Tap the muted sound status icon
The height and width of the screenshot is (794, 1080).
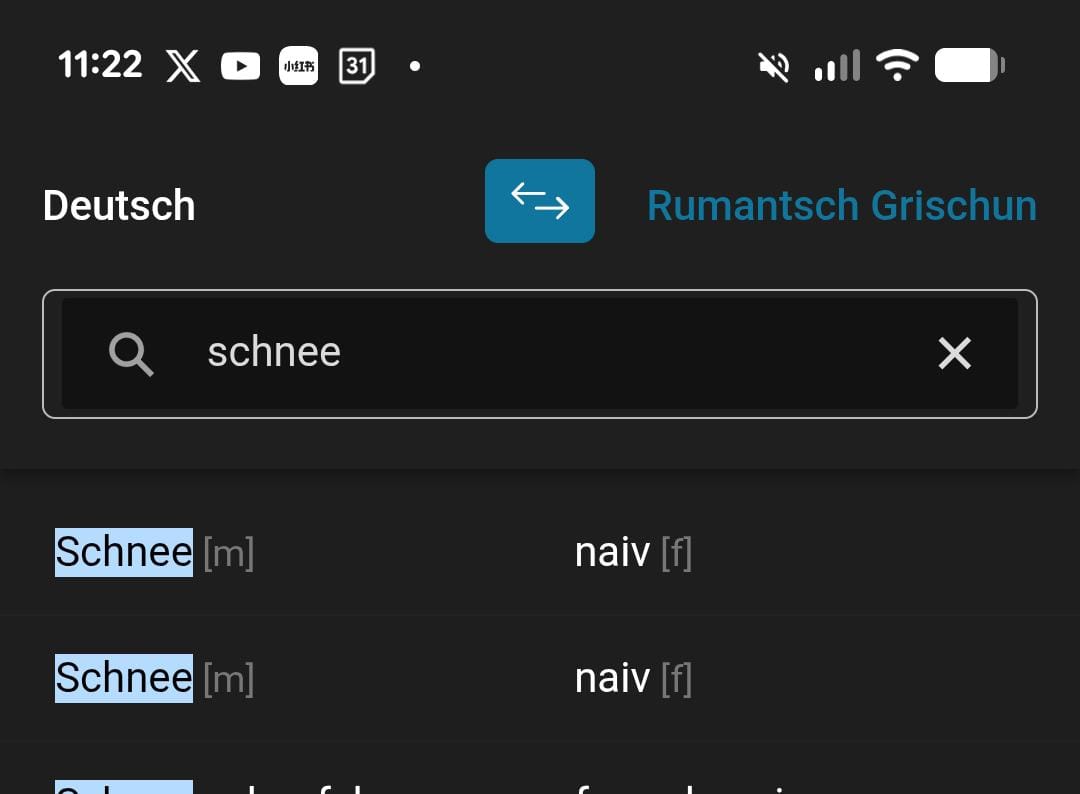(773, 67)
